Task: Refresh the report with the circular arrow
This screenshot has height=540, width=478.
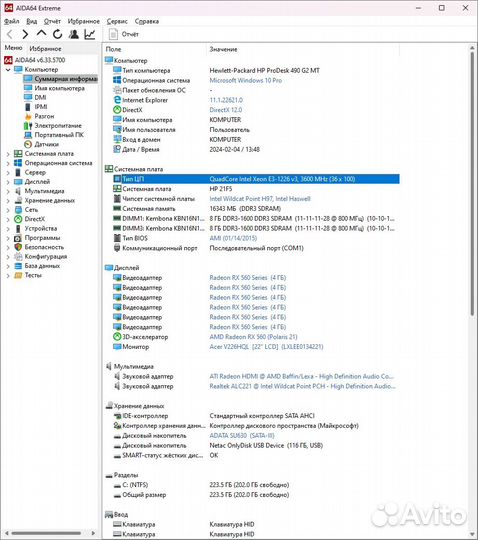Action: click(58, 34)
